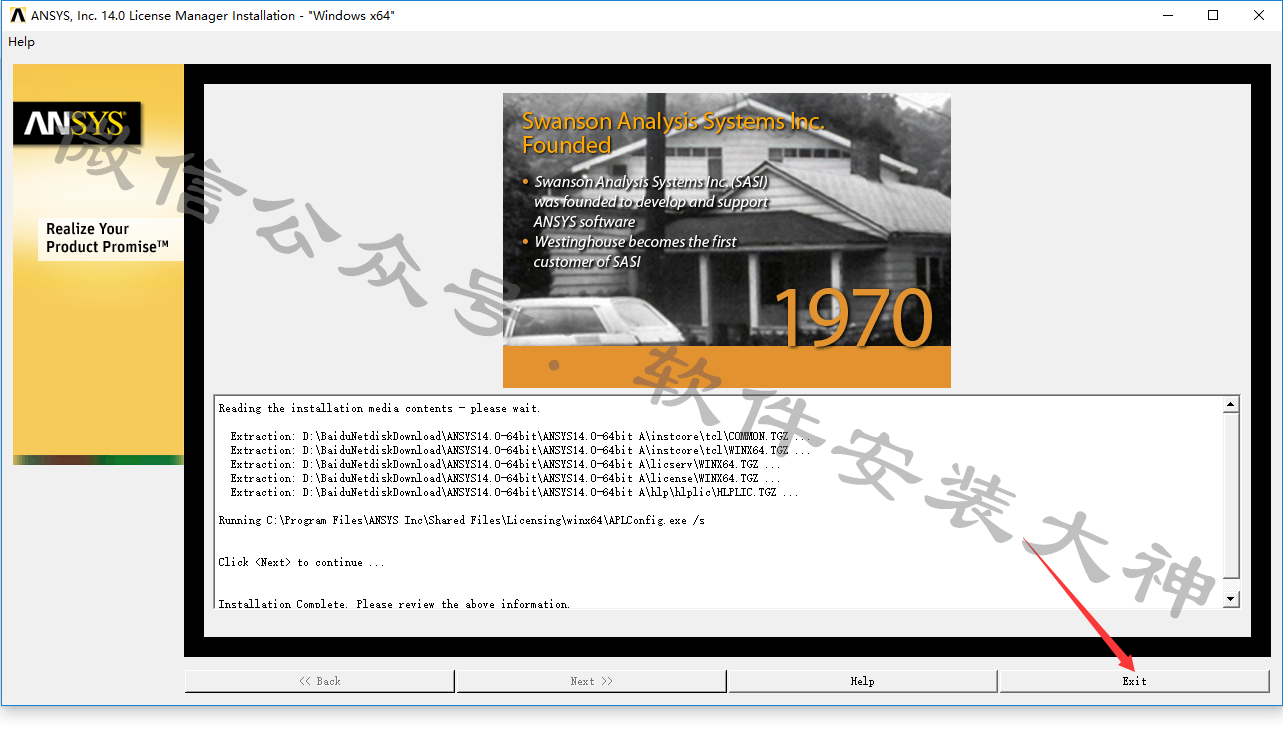The width and height of the screenshot is (1283, 748).
Task: Open the Help menu in menu bar
Action: coord(21,42)
